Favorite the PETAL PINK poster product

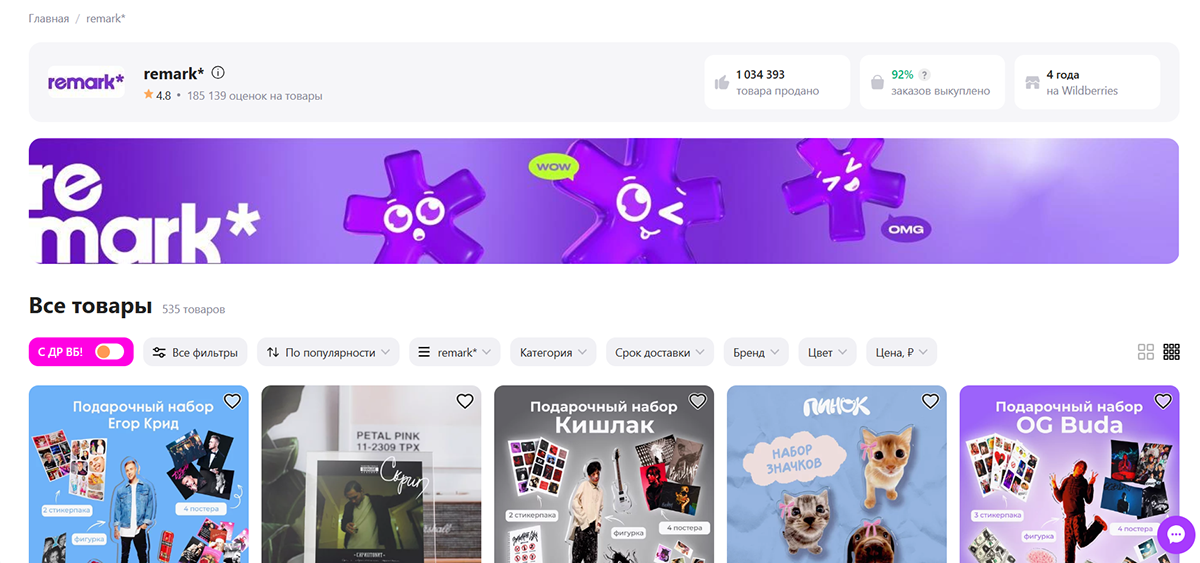pos(465,401)
